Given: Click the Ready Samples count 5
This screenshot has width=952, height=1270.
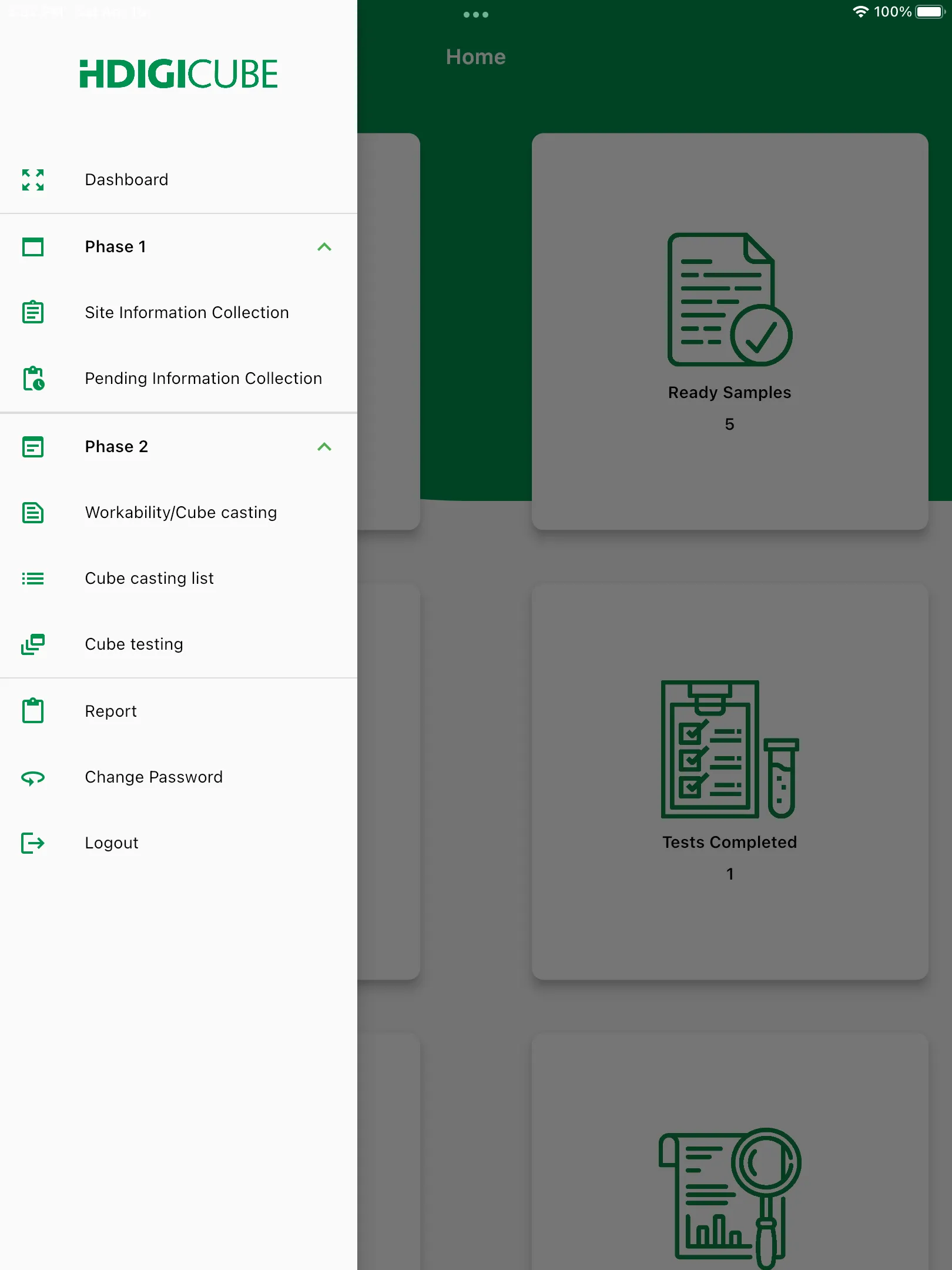Looking at the screenshot, I should pos(730,425).
